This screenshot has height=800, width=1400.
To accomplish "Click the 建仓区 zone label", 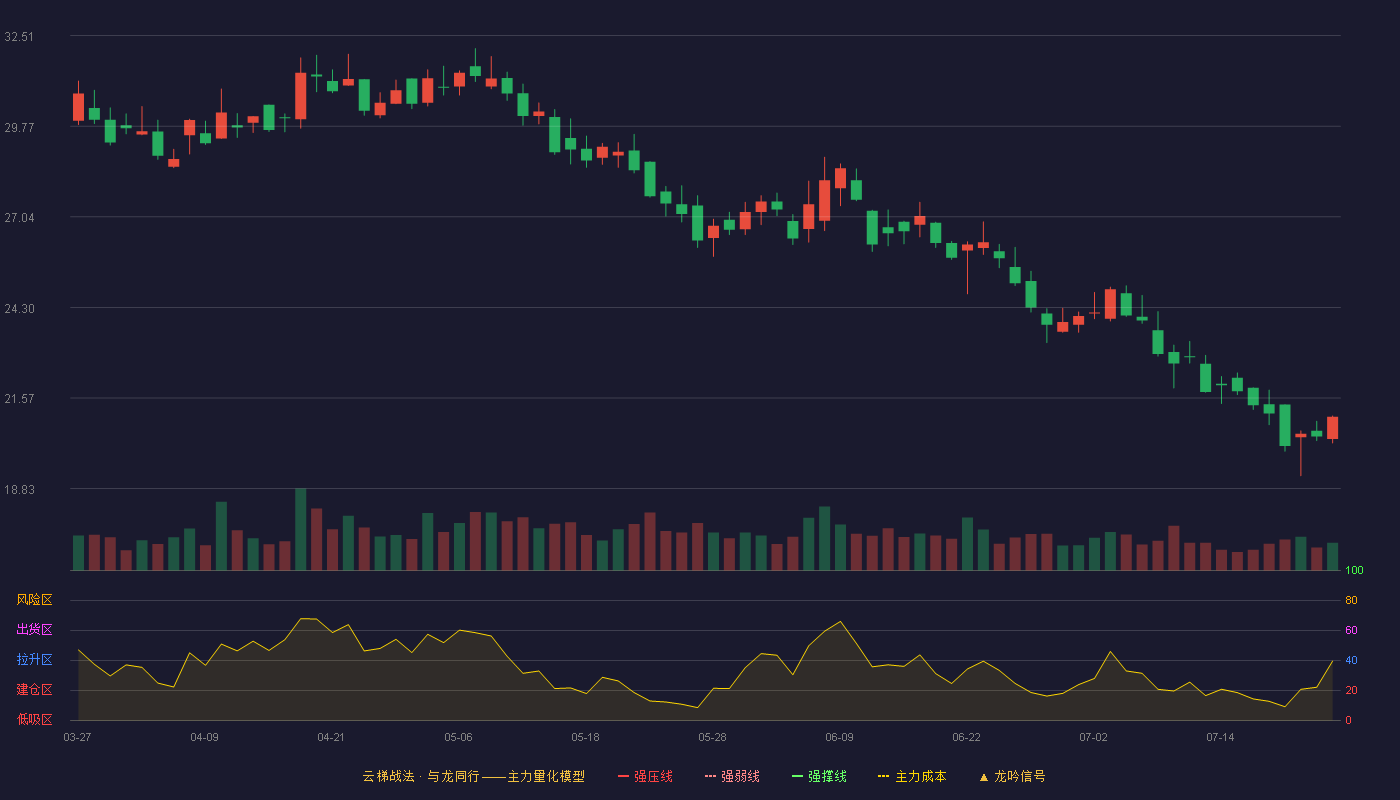I will coord(34,690).
